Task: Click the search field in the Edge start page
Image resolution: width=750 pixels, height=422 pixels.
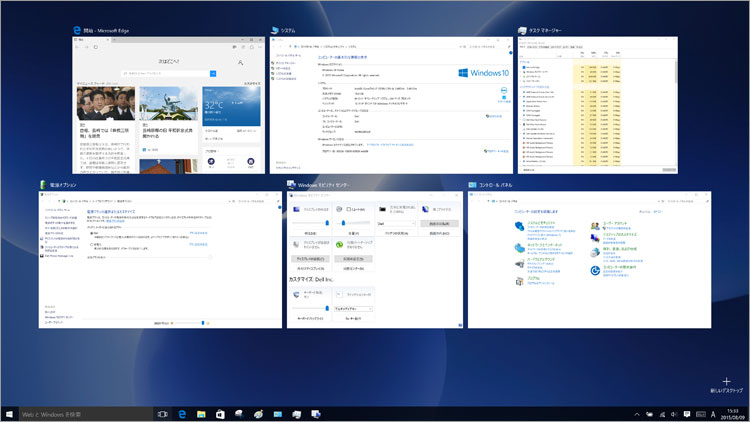Action: pos(165,73)
